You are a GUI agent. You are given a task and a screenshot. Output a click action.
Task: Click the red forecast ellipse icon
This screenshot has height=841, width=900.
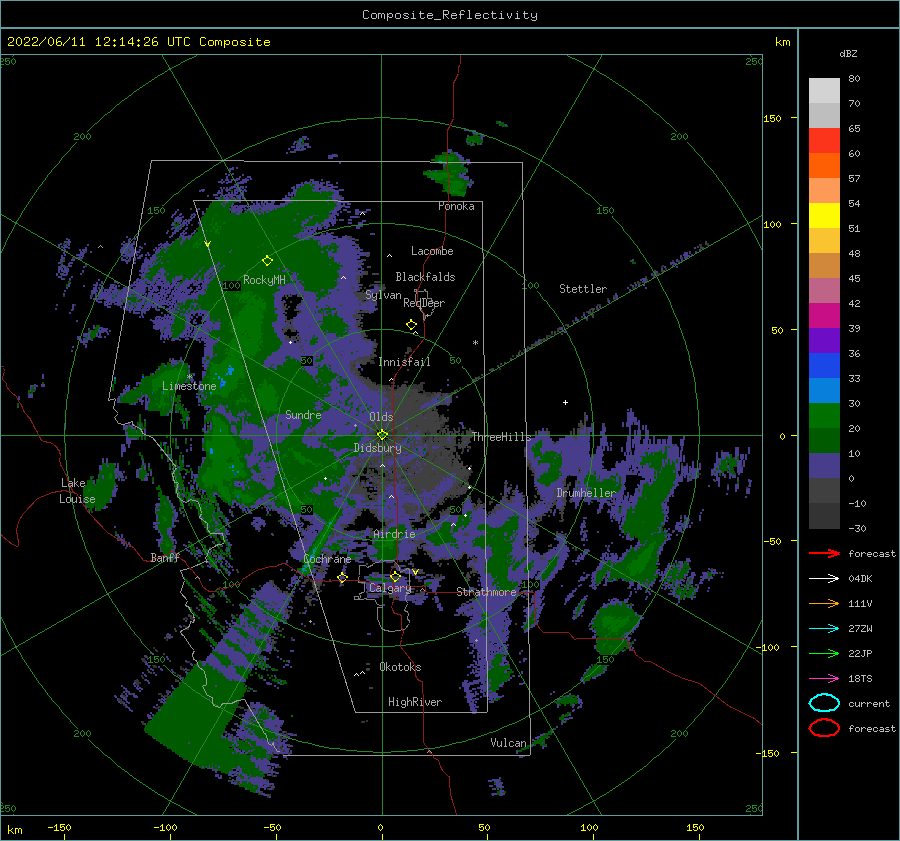tap(824, 728)
